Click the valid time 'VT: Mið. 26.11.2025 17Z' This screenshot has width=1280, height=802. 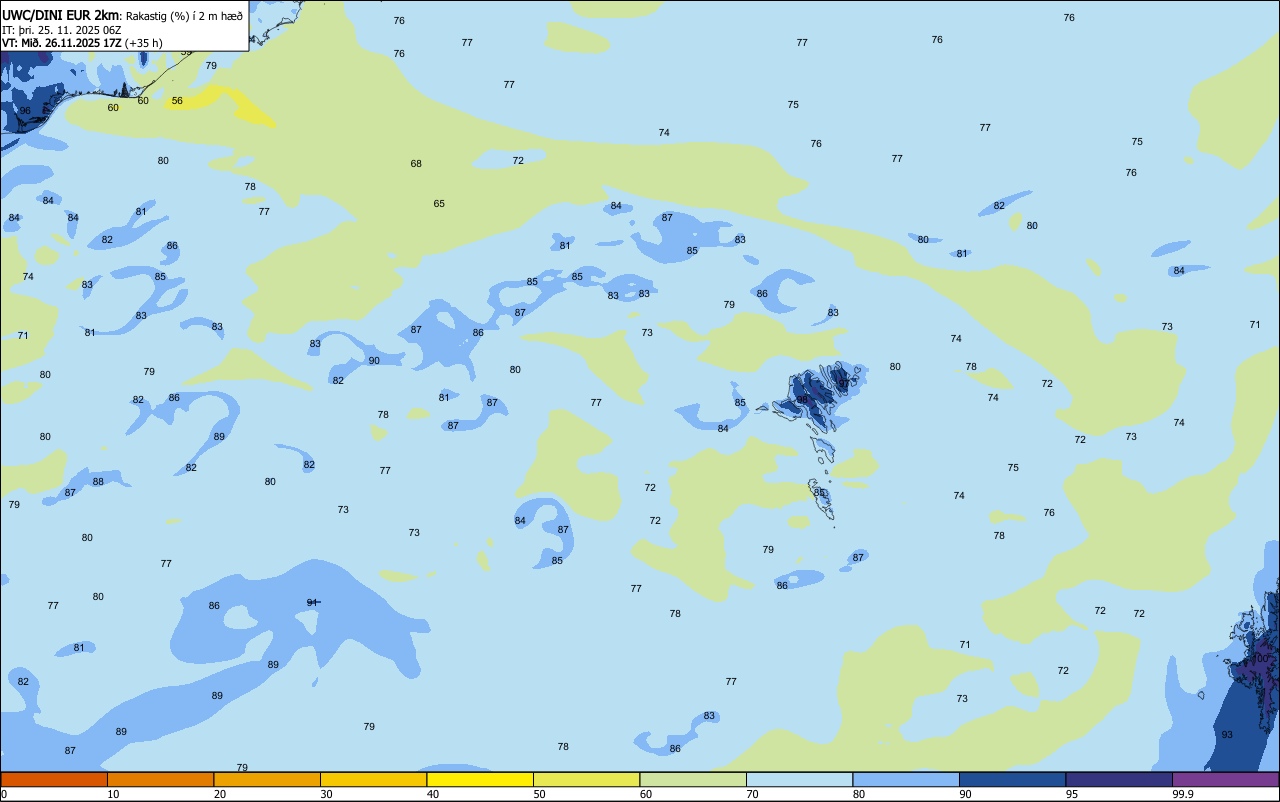pyautogui.click(x=62, y=43)
